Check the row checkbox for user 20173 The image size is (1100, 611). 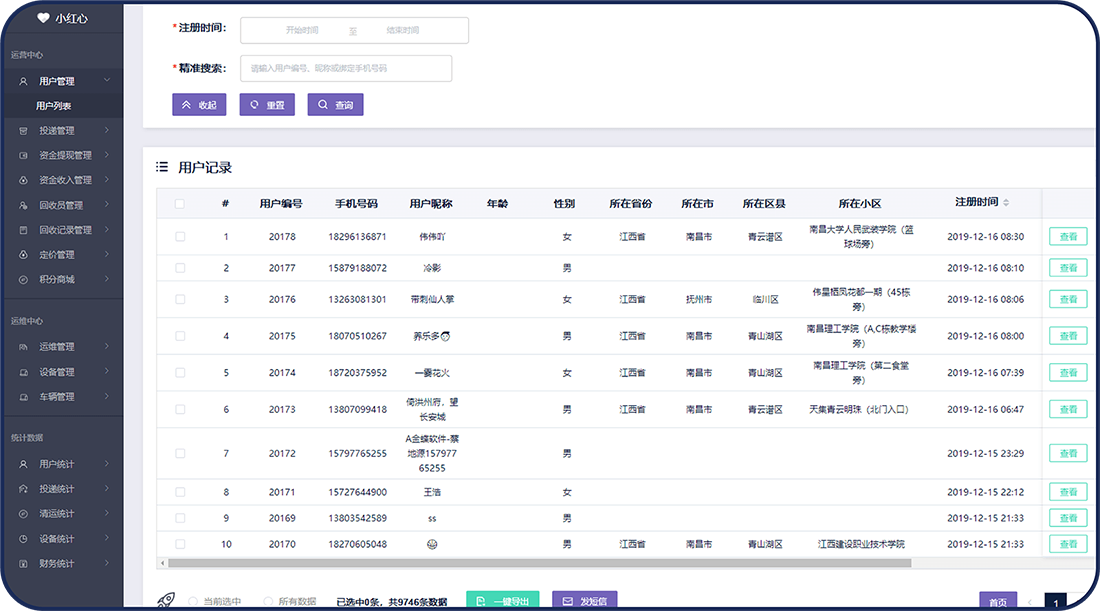tap(180, 409)
